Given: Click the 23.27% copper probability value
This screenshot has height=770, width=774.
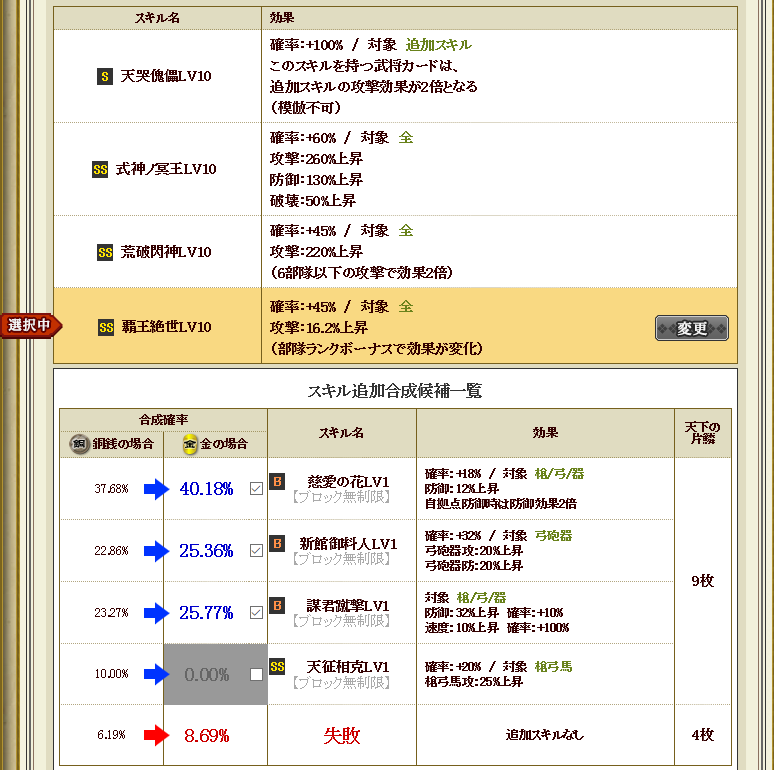Looking at the screenshot, I should (x=111, y=613).
